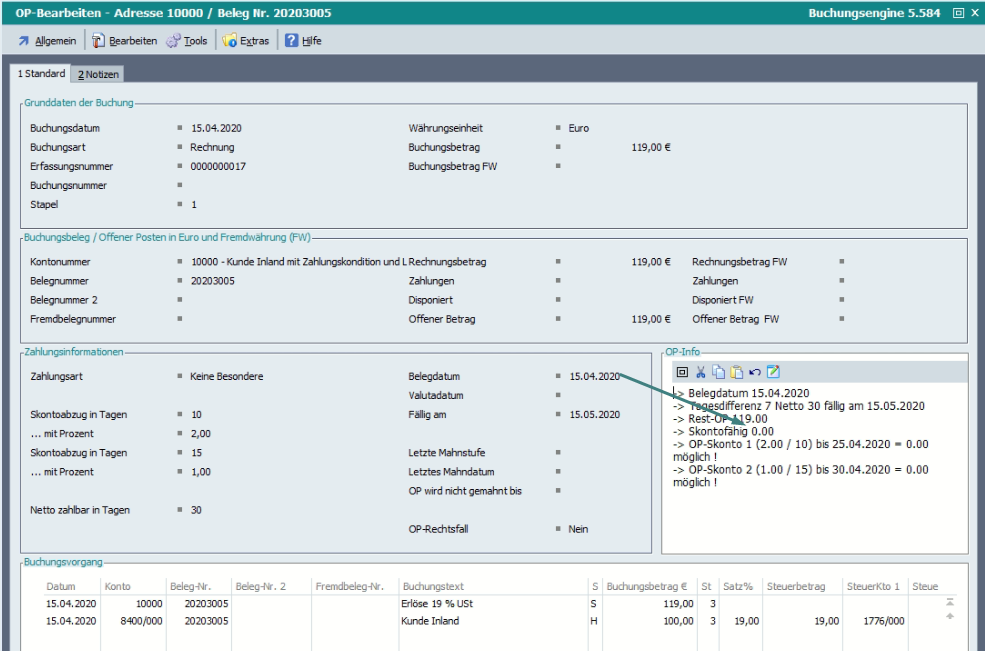The image size is (985, 651).
Task: Switch to the Notizen tab
Action: (98, 75)
